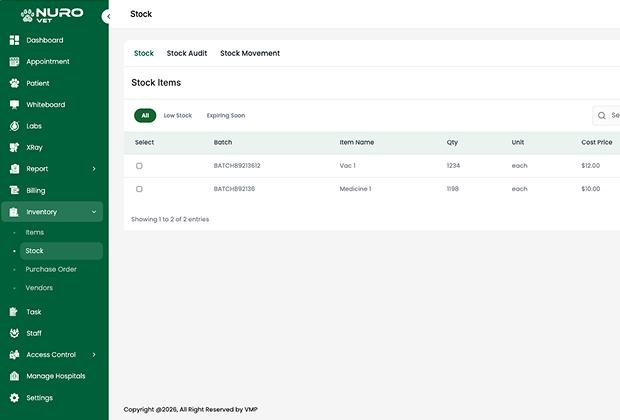Click batch cell BATCH89213612
Image resolution: width=620 pixels, height=420 pixels.
click(237, 166)
